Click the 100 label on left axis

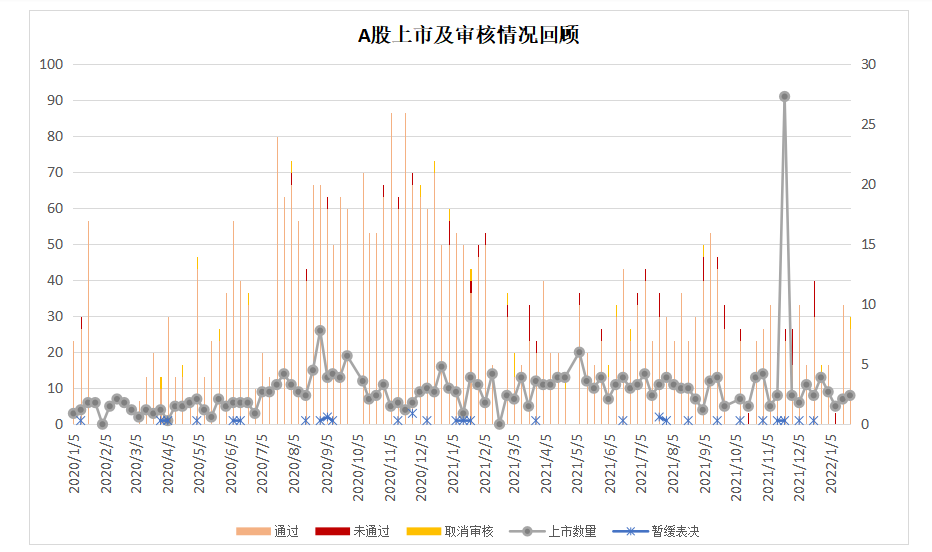click(50, 64)
